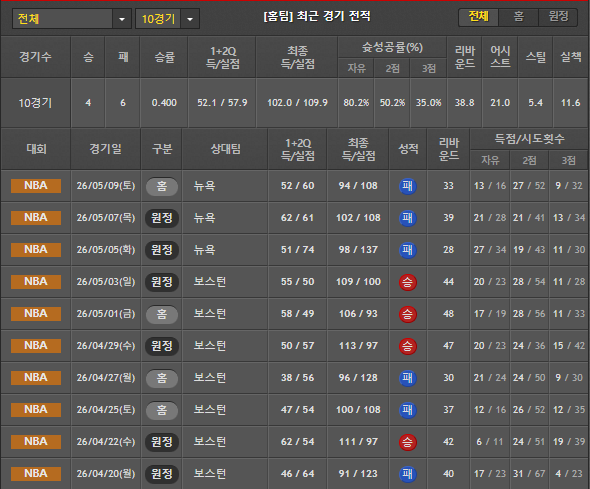Click the NBA league badge for 26/05/07 row
The height and width of the screenshot is (489, 590).
coord(36,218)
